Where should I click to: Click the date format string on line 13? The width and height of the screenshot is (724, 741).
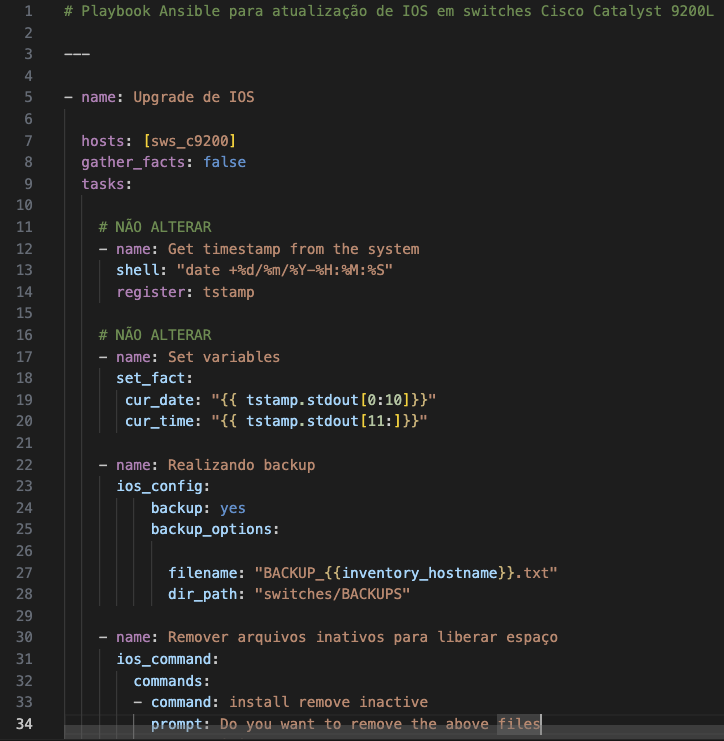tap(284, 270)
